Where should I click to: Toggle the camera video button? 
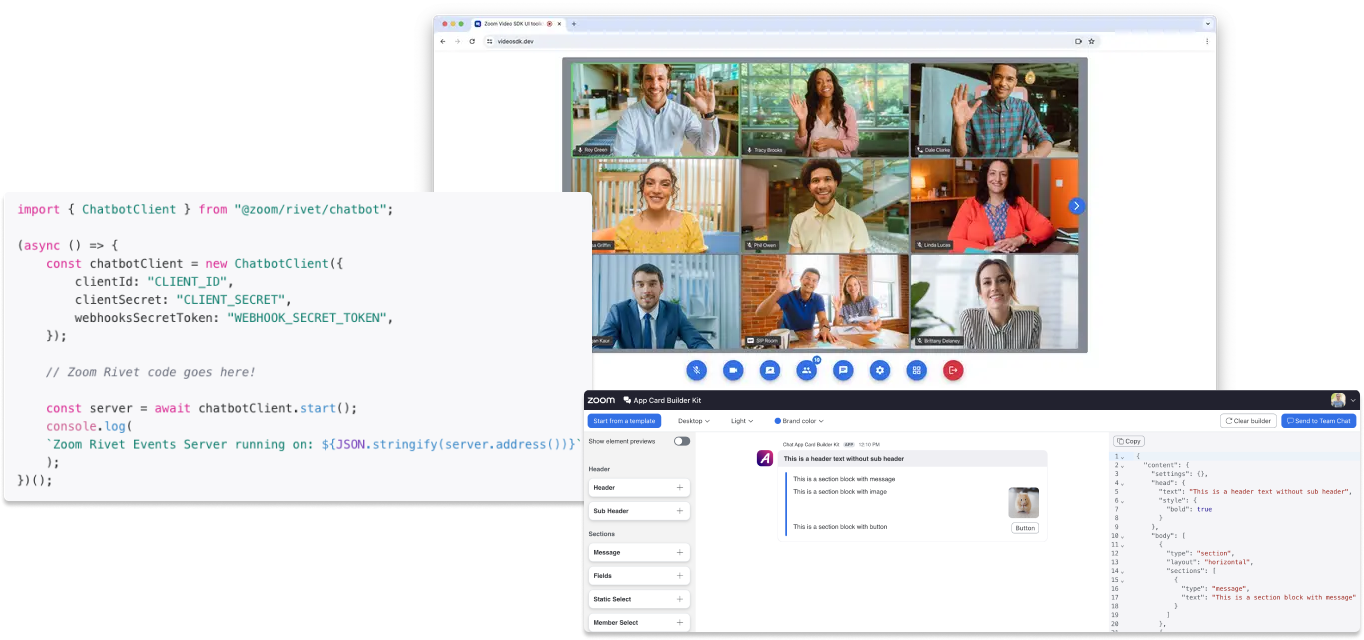tap(733, 370)
